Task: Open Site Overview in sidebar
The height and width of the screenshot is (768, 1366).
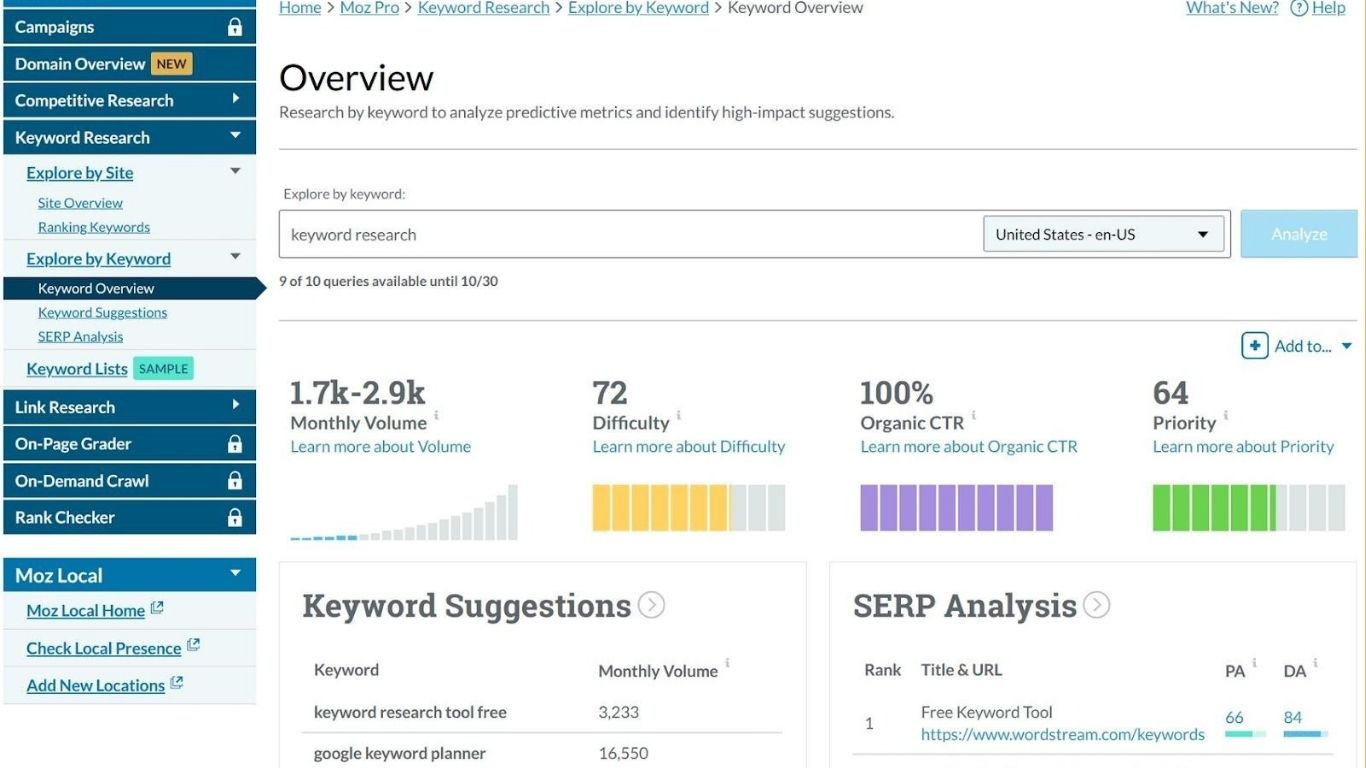Action: point(80,203)
